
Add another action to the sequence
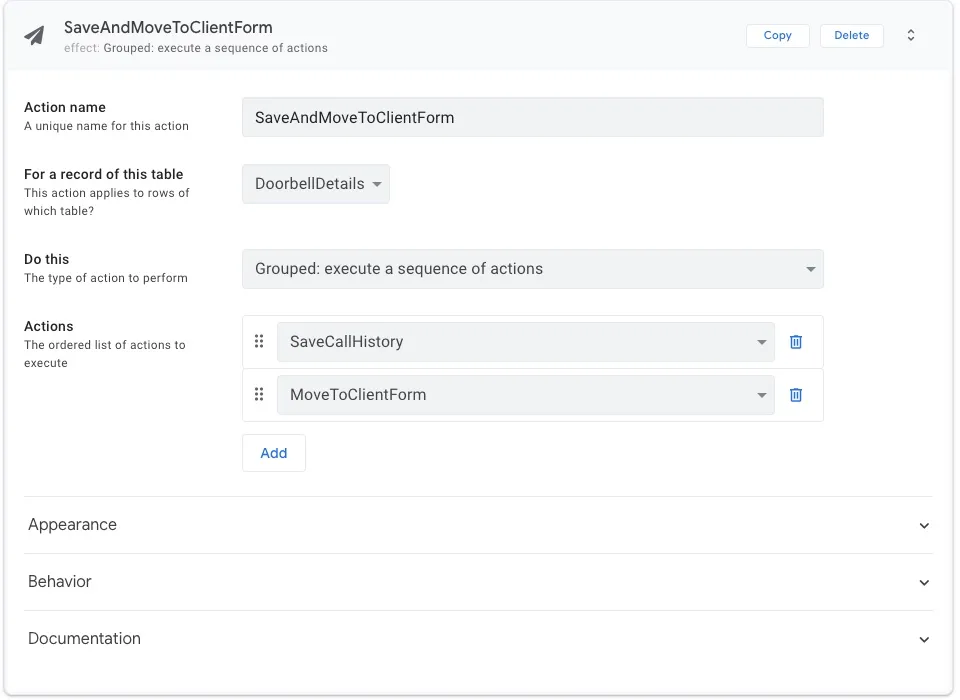click(273, 453)
